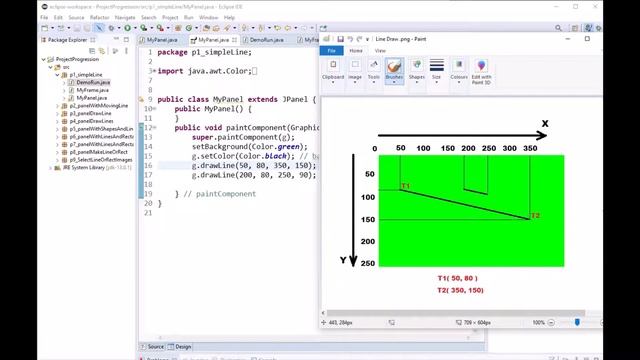
Task: Collapse the ProjectProgression project node
Action: point(44,59)
